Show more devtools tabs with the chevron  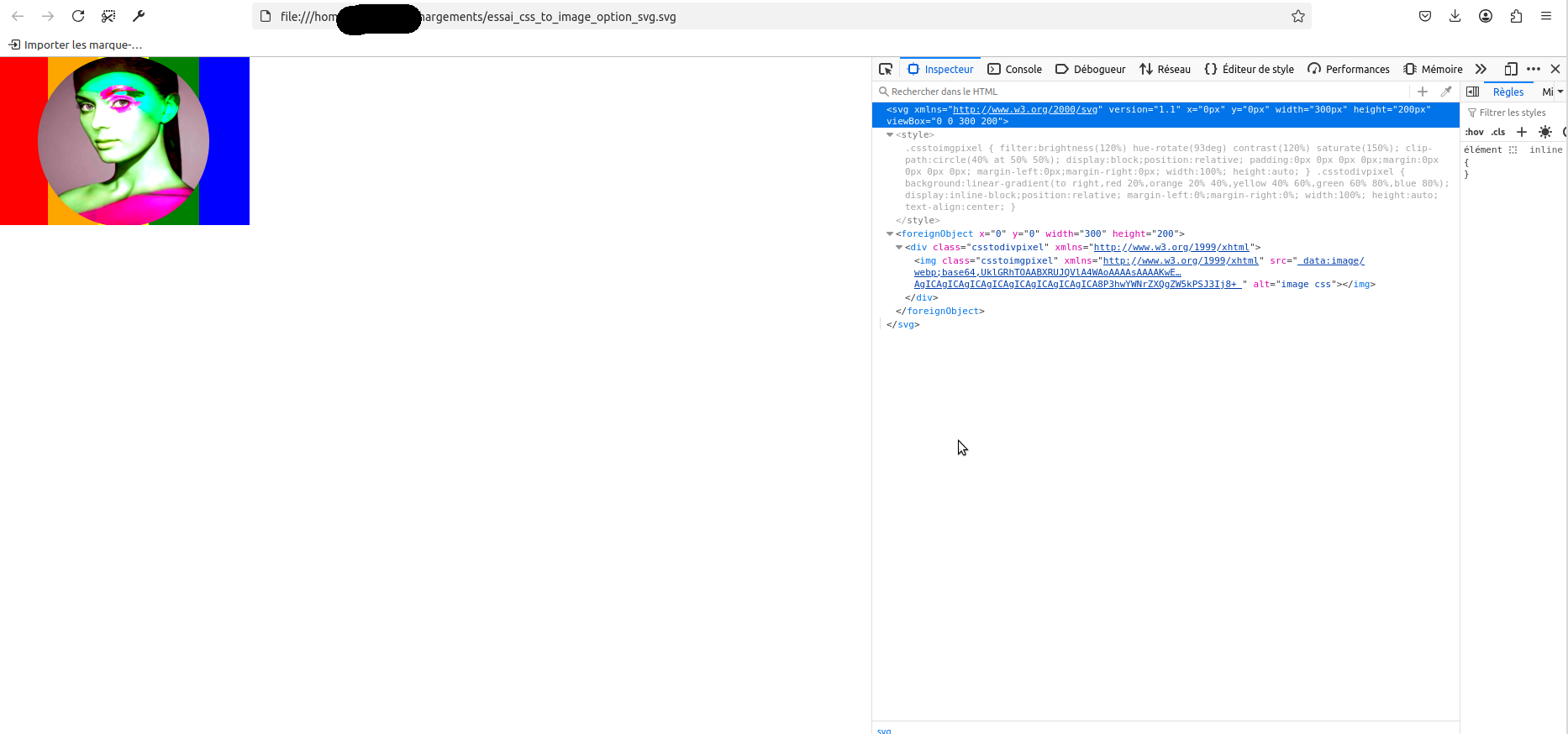(1481, 69)
